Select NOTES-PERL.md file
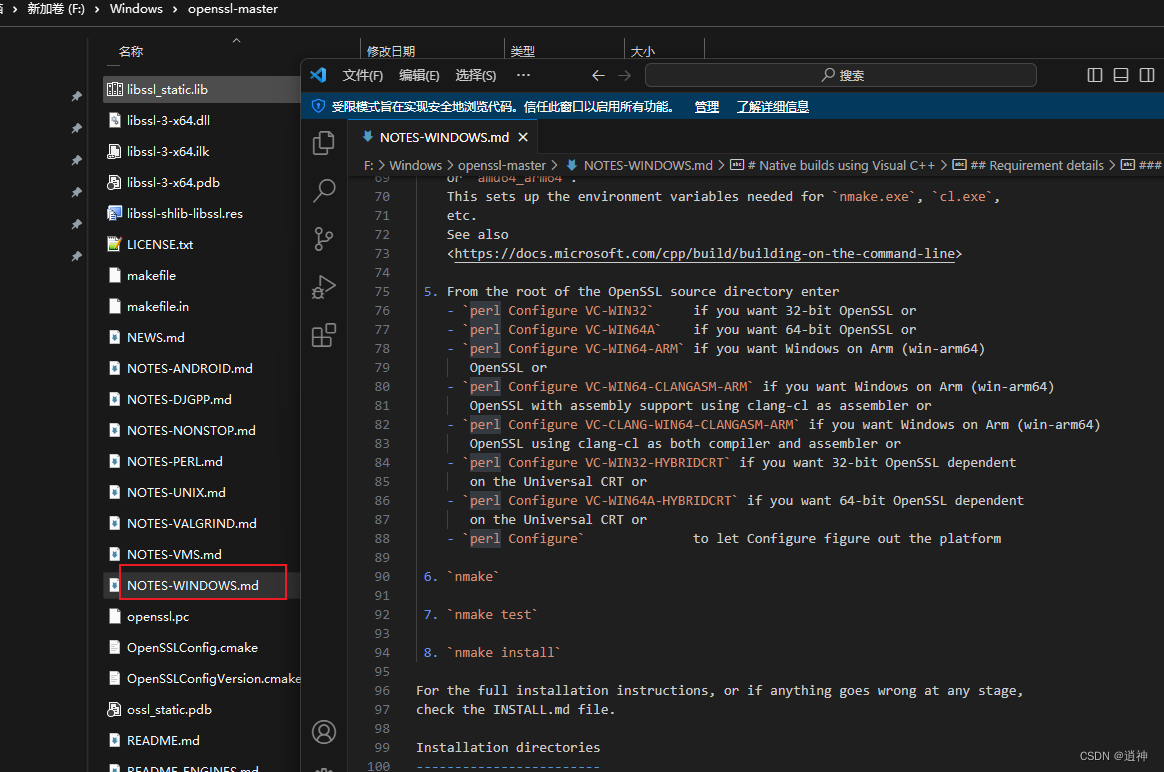This screenshot has height=772, width=1164. point(174,462)
